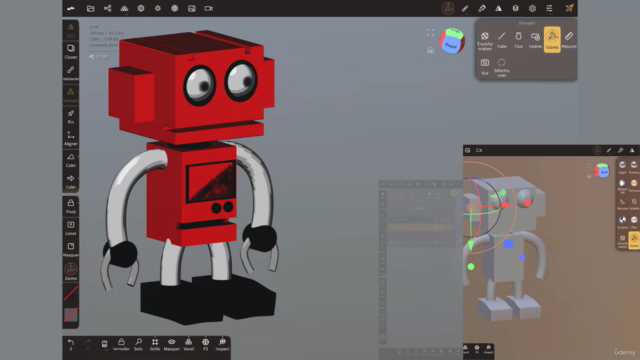Click the Undo arrow in bottom bar
Image resolution: width=640 pixels, height=360 pixels.
[x=71, y=344]
